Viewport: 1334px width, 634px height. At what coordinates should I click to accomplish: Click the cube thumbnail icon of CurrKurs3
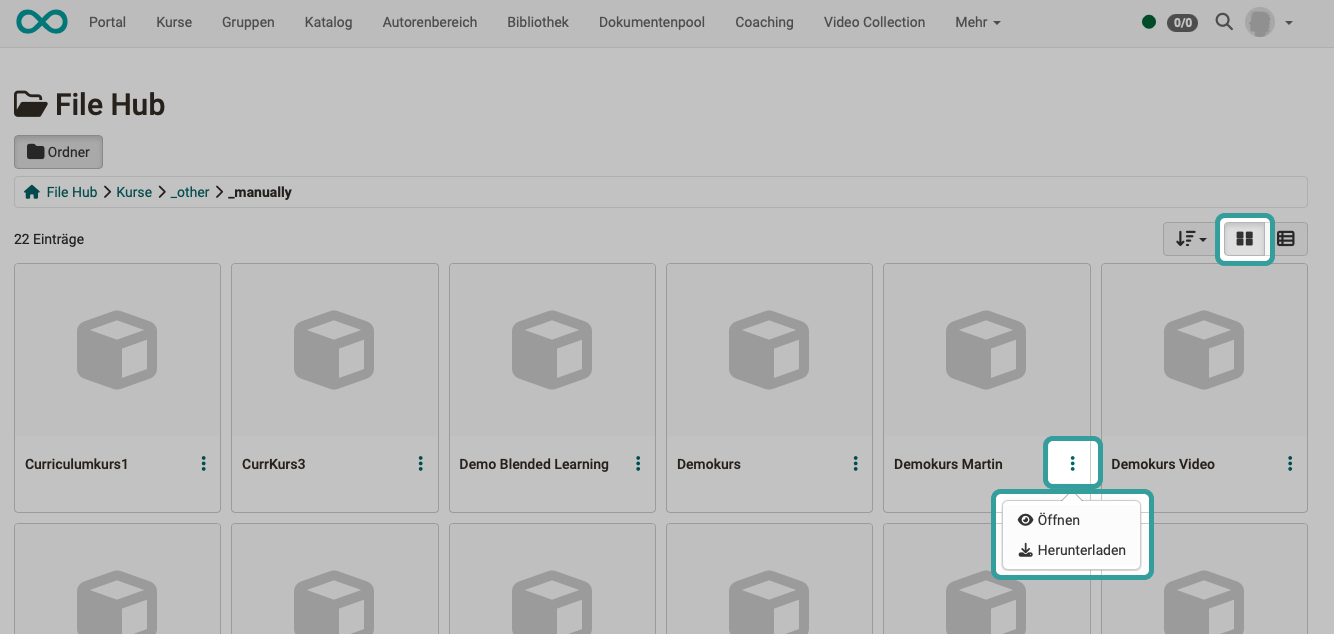[334, 349]
